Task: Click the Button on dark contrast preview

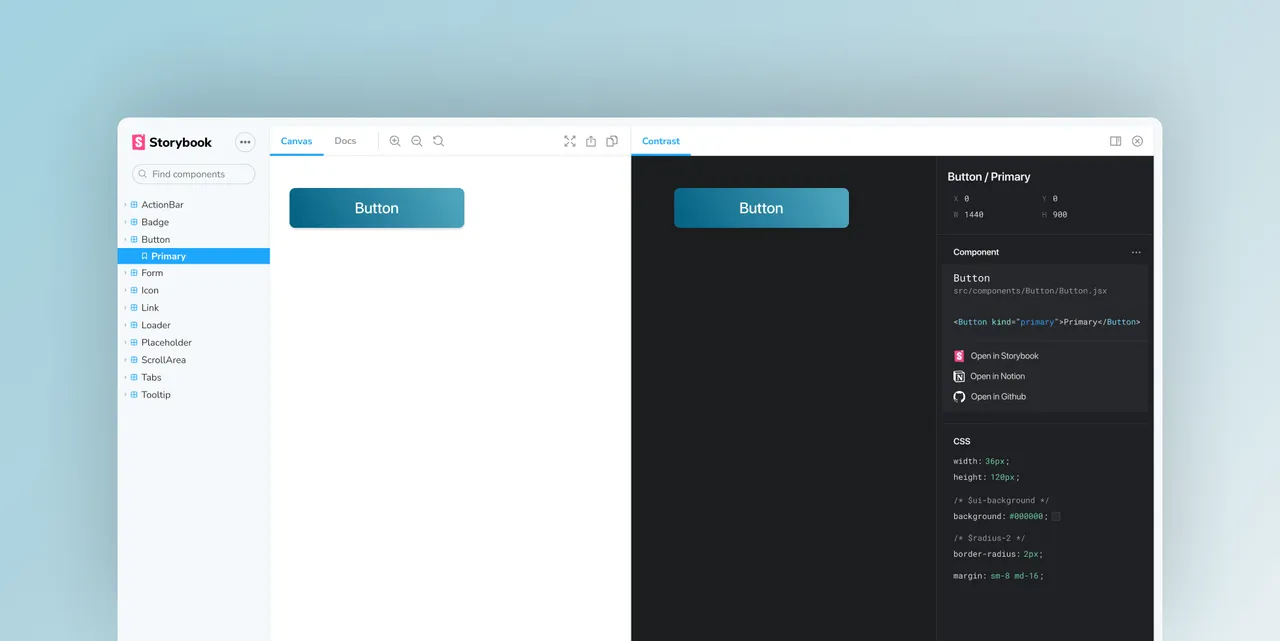Action: [x=761, y=208]
